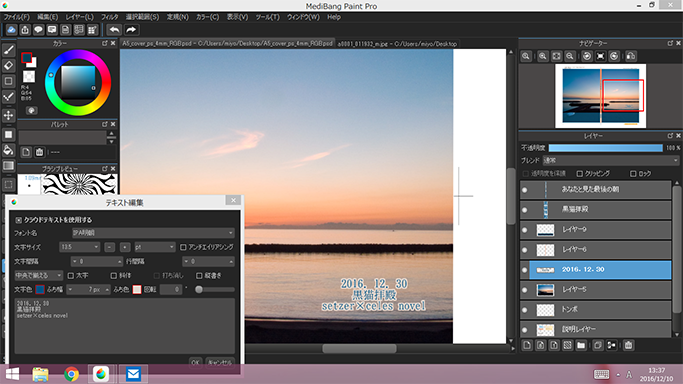Select the Eraser tool in left toolbar

coord(8,66)
